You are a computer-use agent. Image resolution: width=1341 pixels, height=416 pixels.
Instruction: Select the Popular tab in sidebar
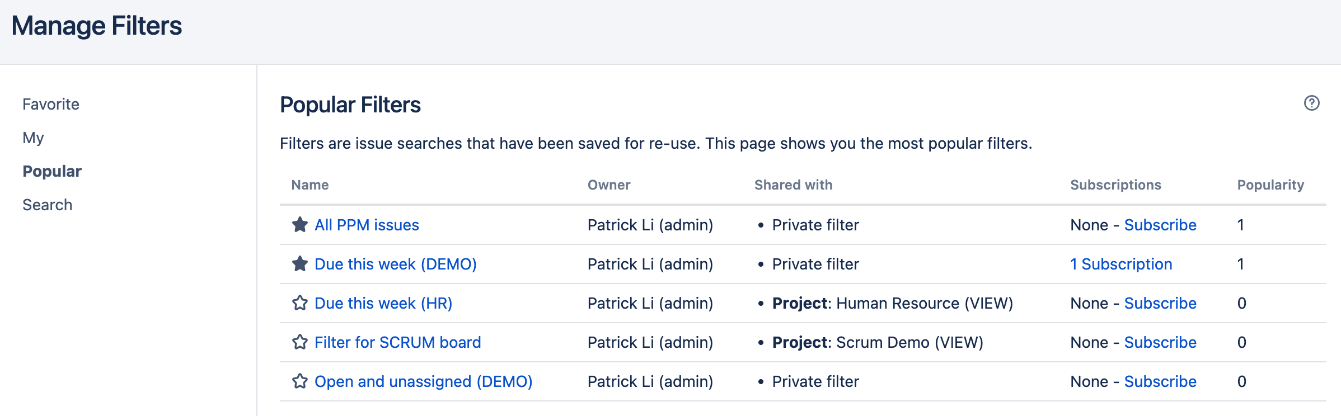[52, 171]
